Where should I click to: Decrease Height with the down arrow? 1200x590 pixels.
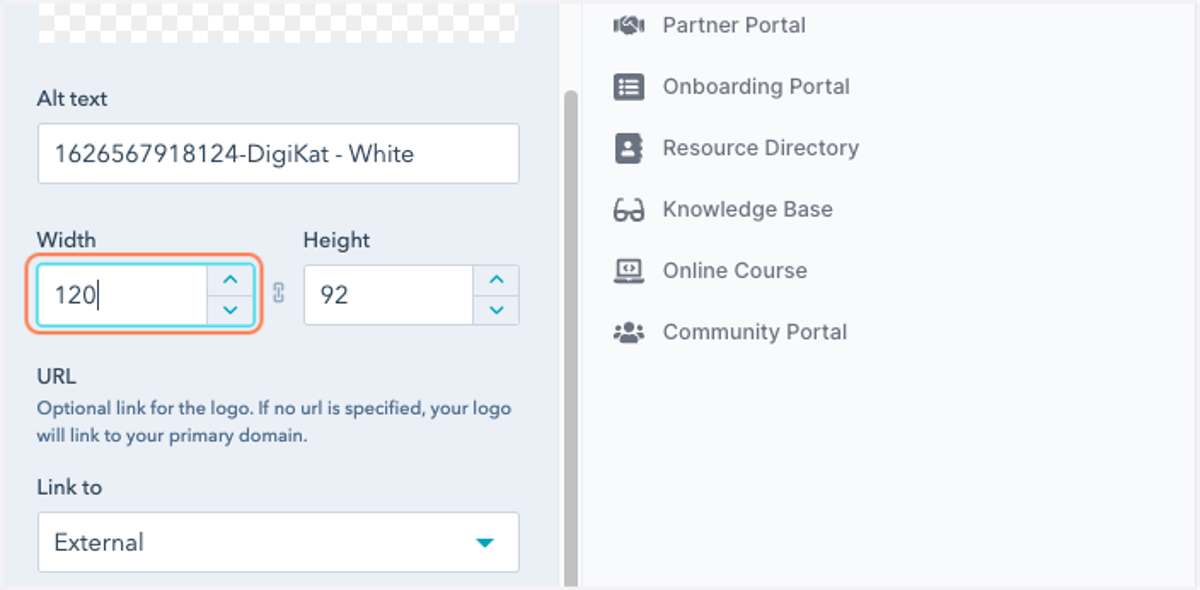(496, 310)
